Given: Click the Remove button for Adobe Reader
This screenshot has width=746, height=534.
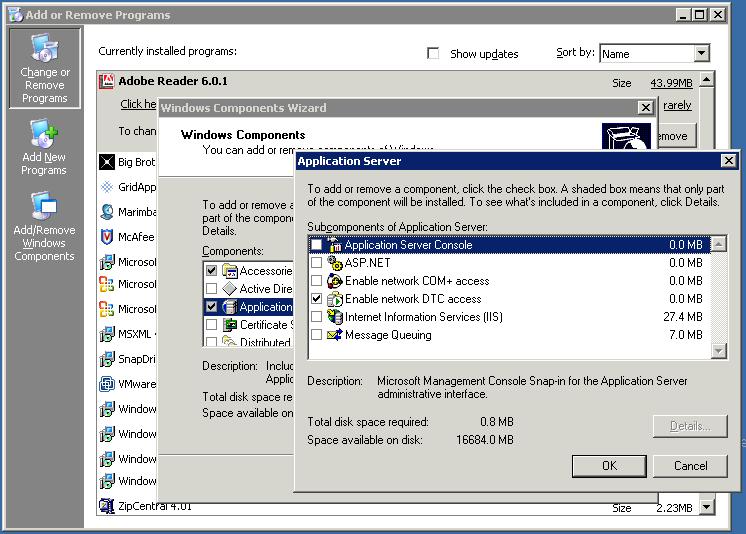Looking at the screenshot, I should point(677,136).
